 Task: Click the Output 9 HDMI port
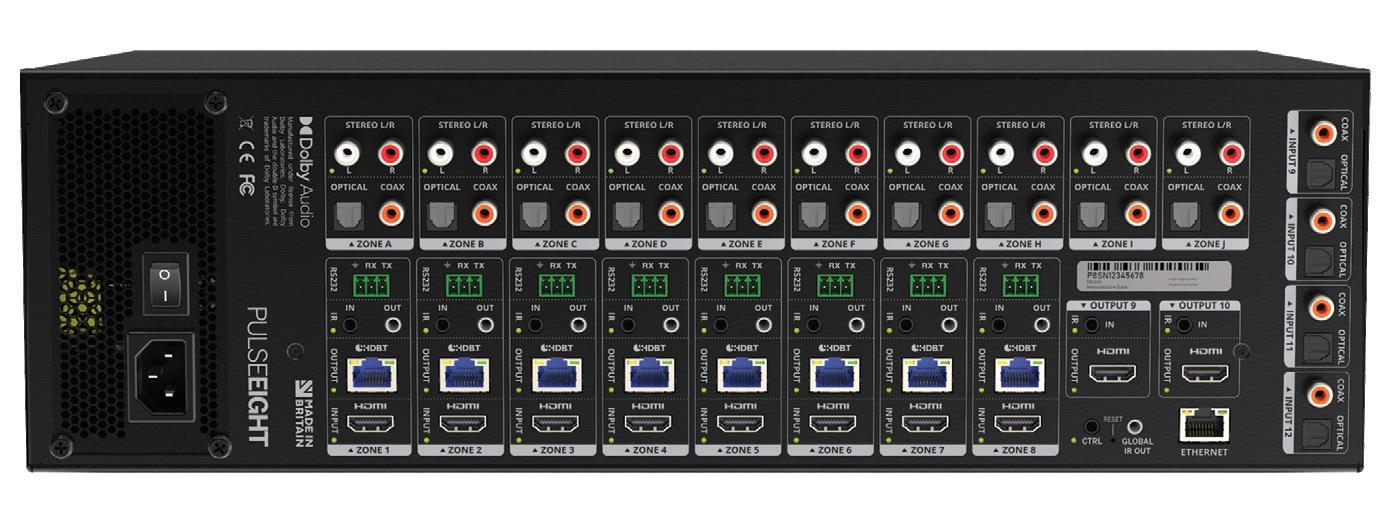[1113, 375]
